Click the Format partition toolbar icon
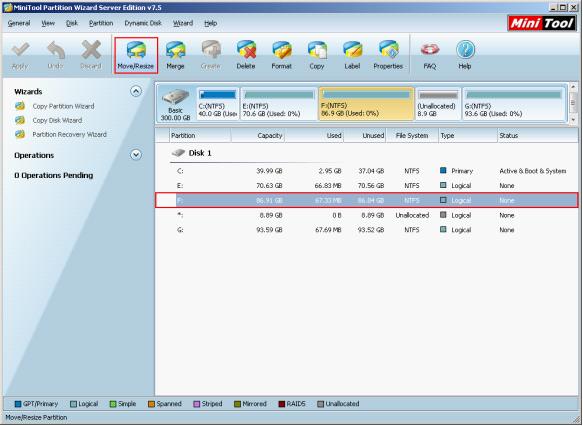Image resolution: width=583 pixels, height=426 pixels. 282,50
